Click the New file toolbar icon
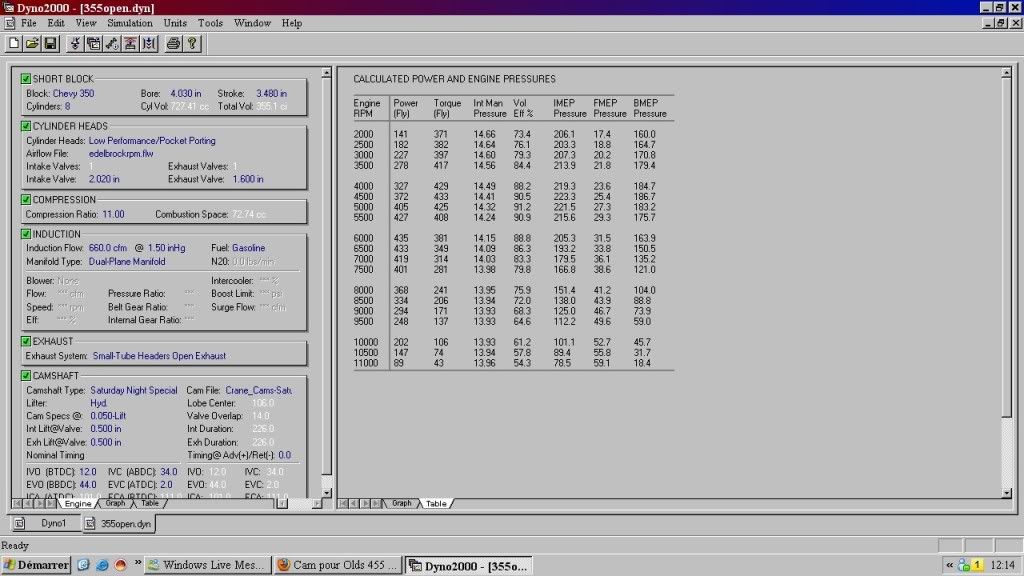 (x=14, y=44)
